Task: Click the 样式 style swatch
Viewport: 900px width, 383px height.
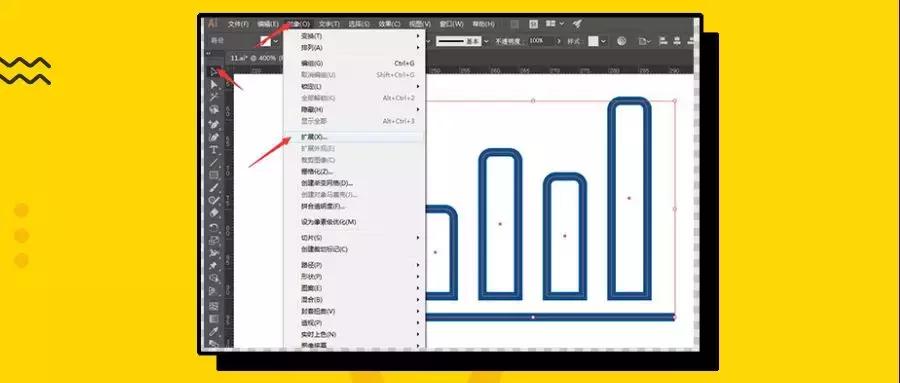Action: click(593, 41)
